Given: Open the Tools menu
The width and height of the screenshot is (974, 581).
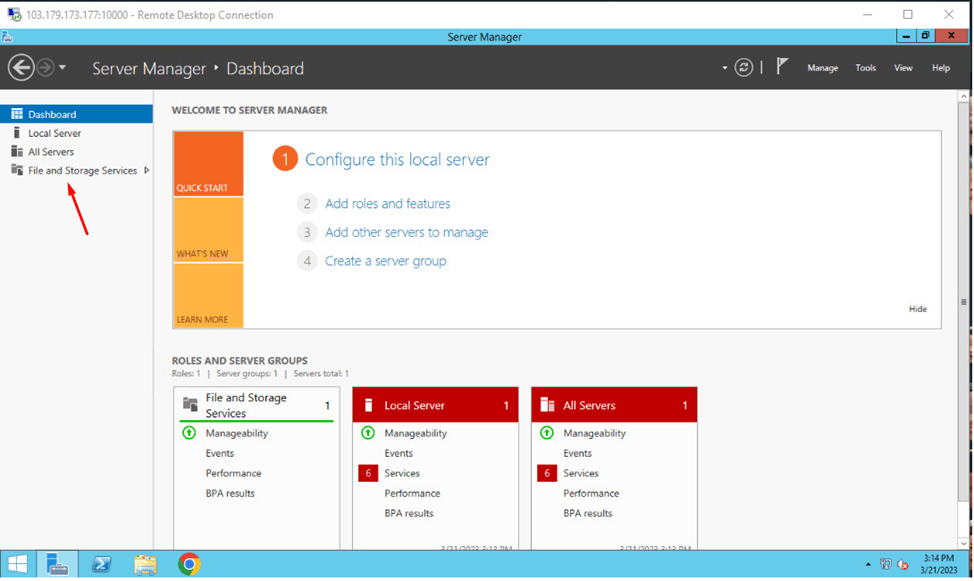Looking at the screenshot, I should tap(865, 68).
